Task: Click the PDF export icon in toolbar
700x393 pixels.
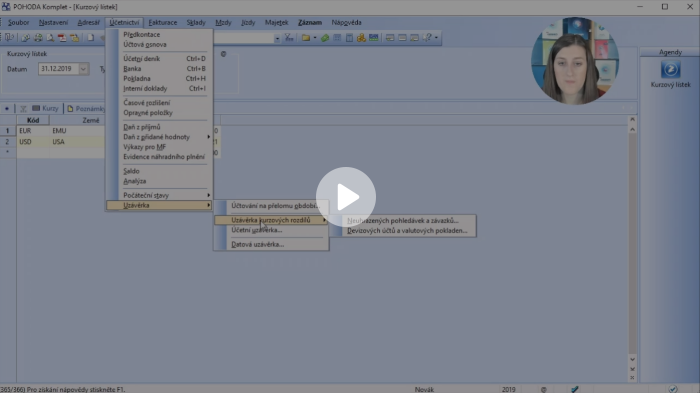Action: (62, 38)
